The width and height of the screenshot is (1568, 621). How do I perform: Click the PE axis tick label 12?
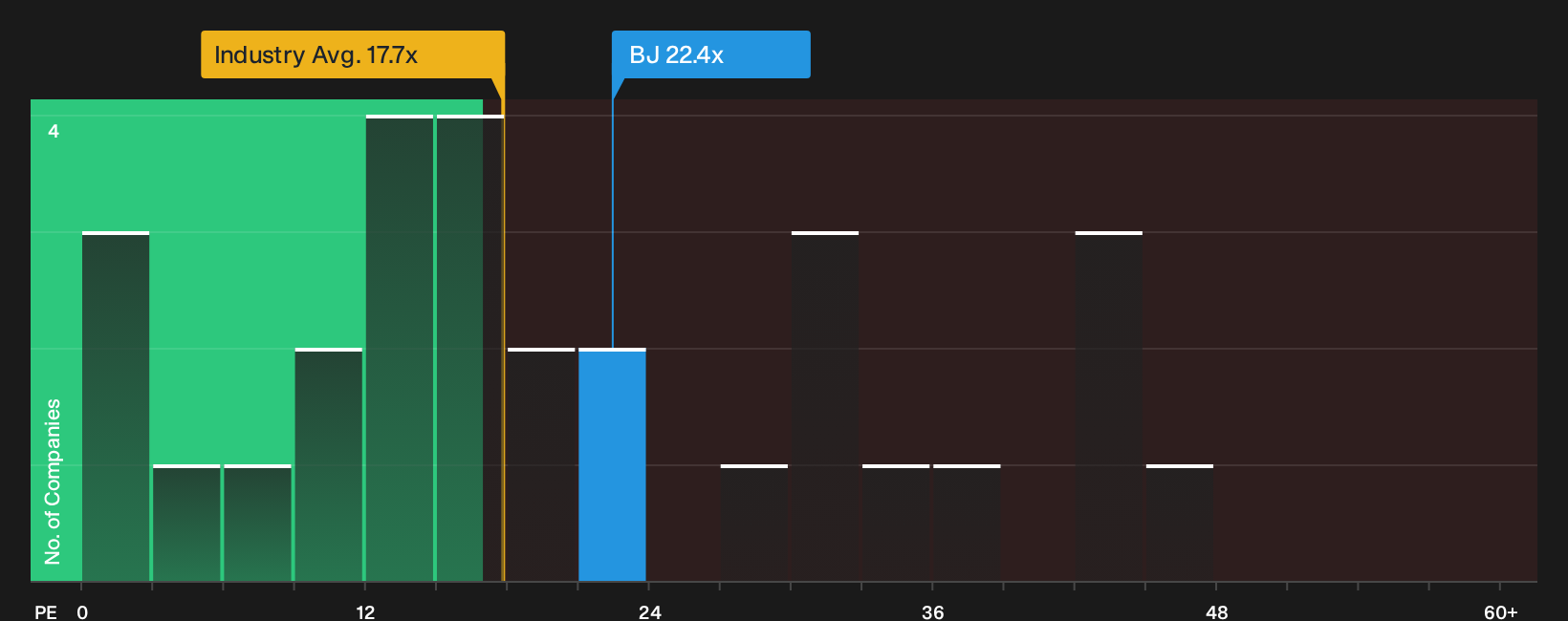tap(365, 612)
